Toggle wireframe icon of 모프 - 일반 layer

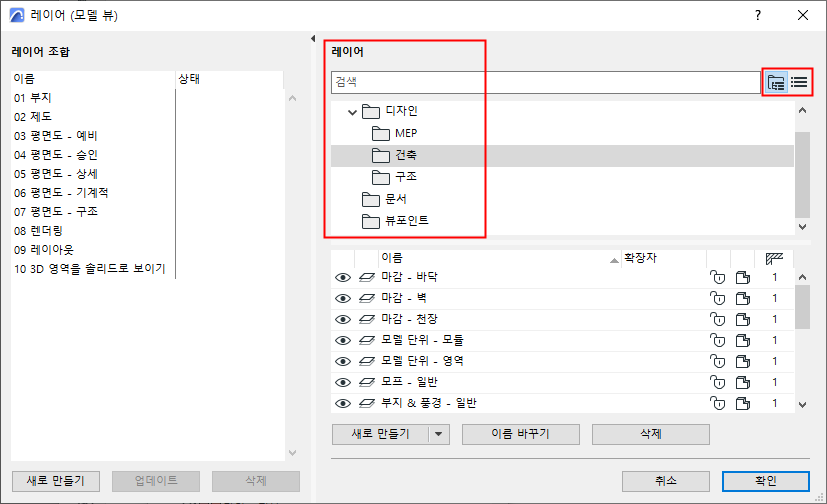367,382
